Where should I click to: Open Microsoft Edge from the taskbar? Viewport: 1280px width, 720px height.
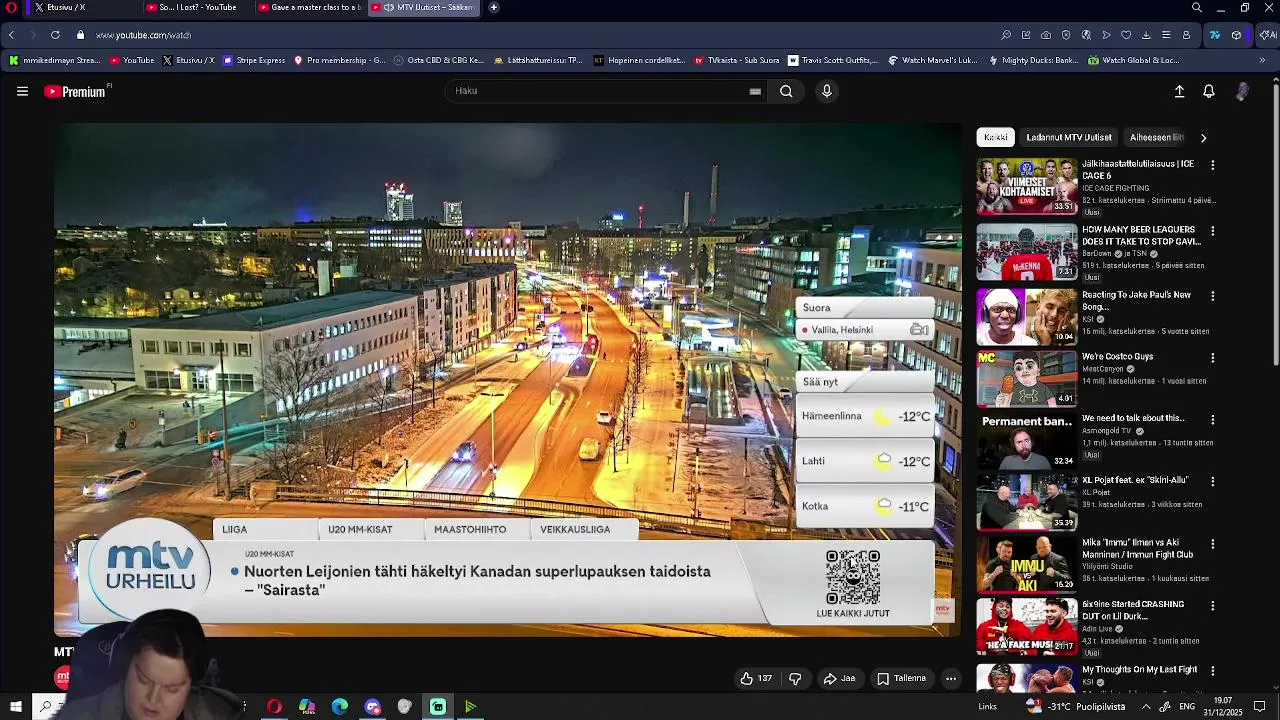[340, 707]
